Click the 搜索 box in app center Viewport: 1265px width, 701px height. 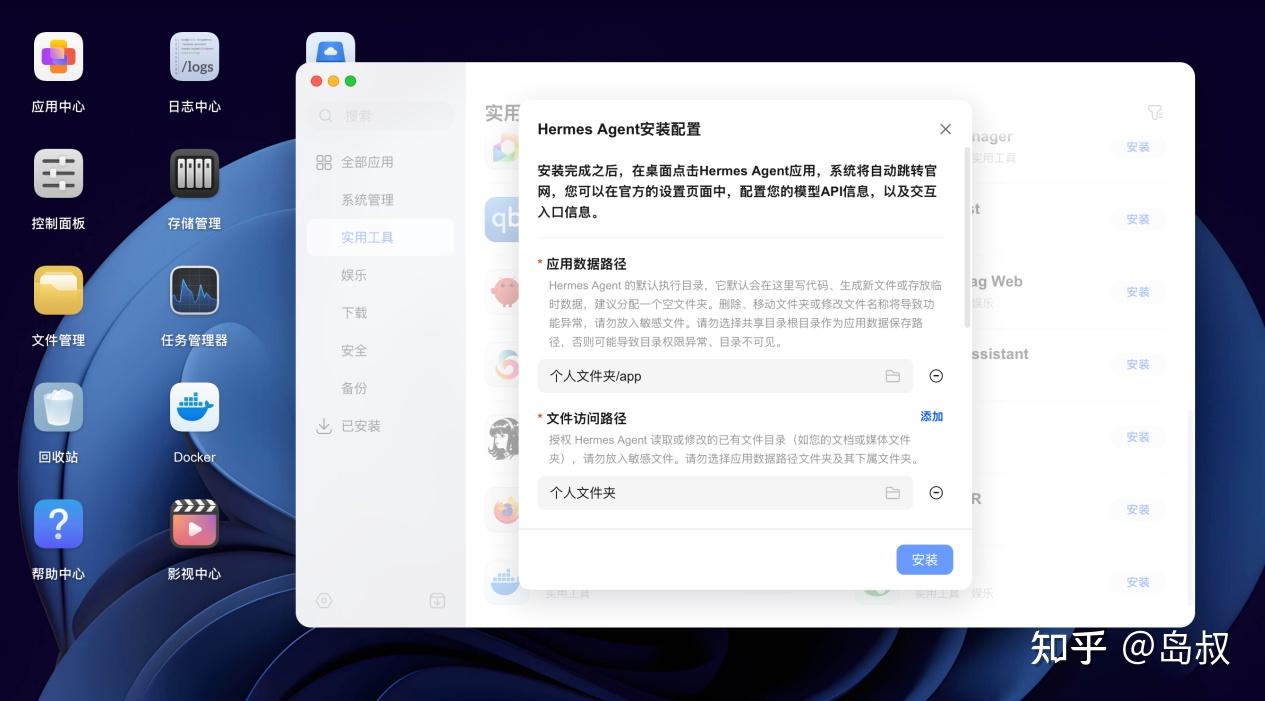[x=380, y=116]
